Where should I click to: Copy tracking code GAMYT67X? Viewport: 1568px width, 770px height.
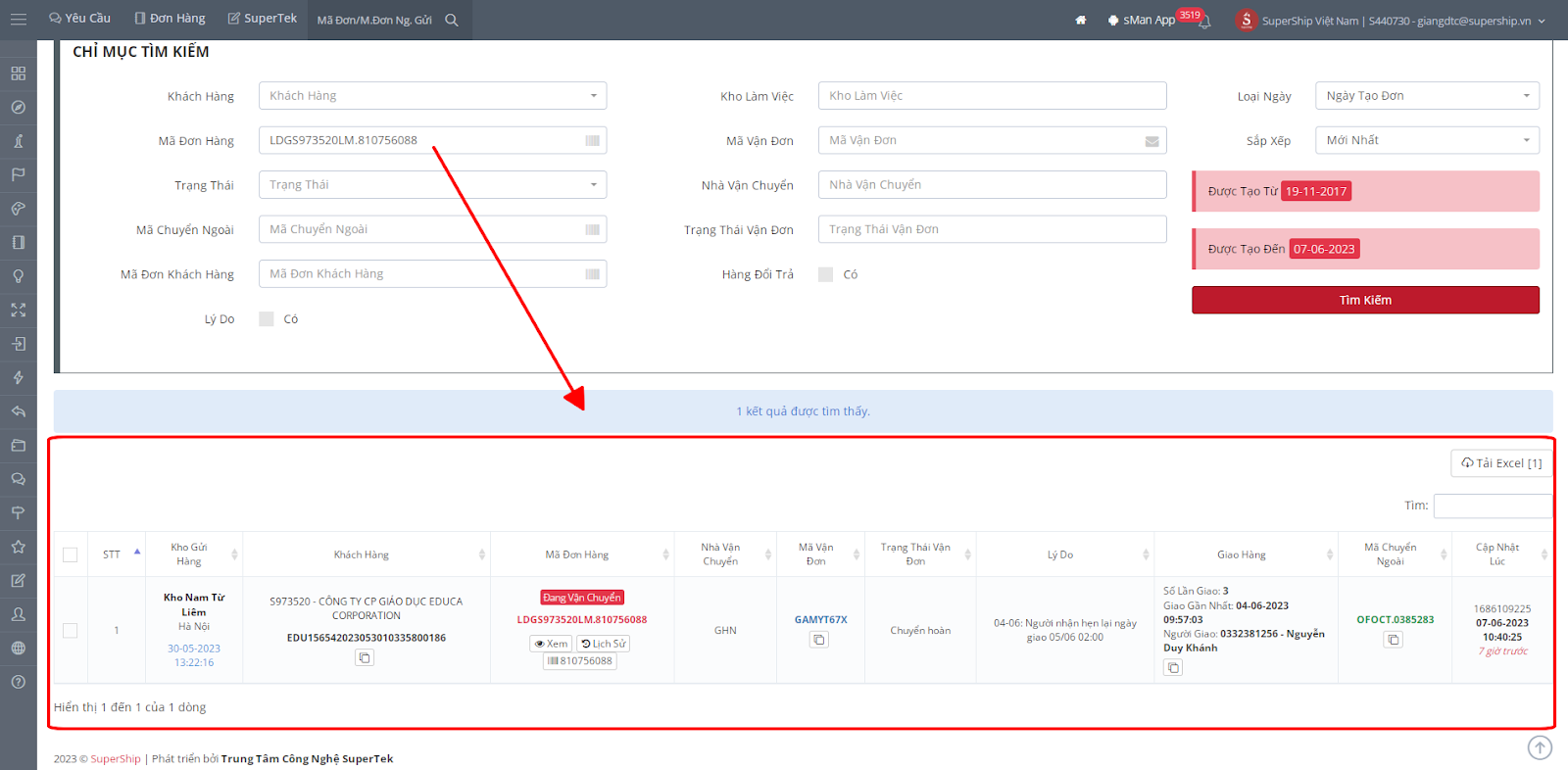819,640
